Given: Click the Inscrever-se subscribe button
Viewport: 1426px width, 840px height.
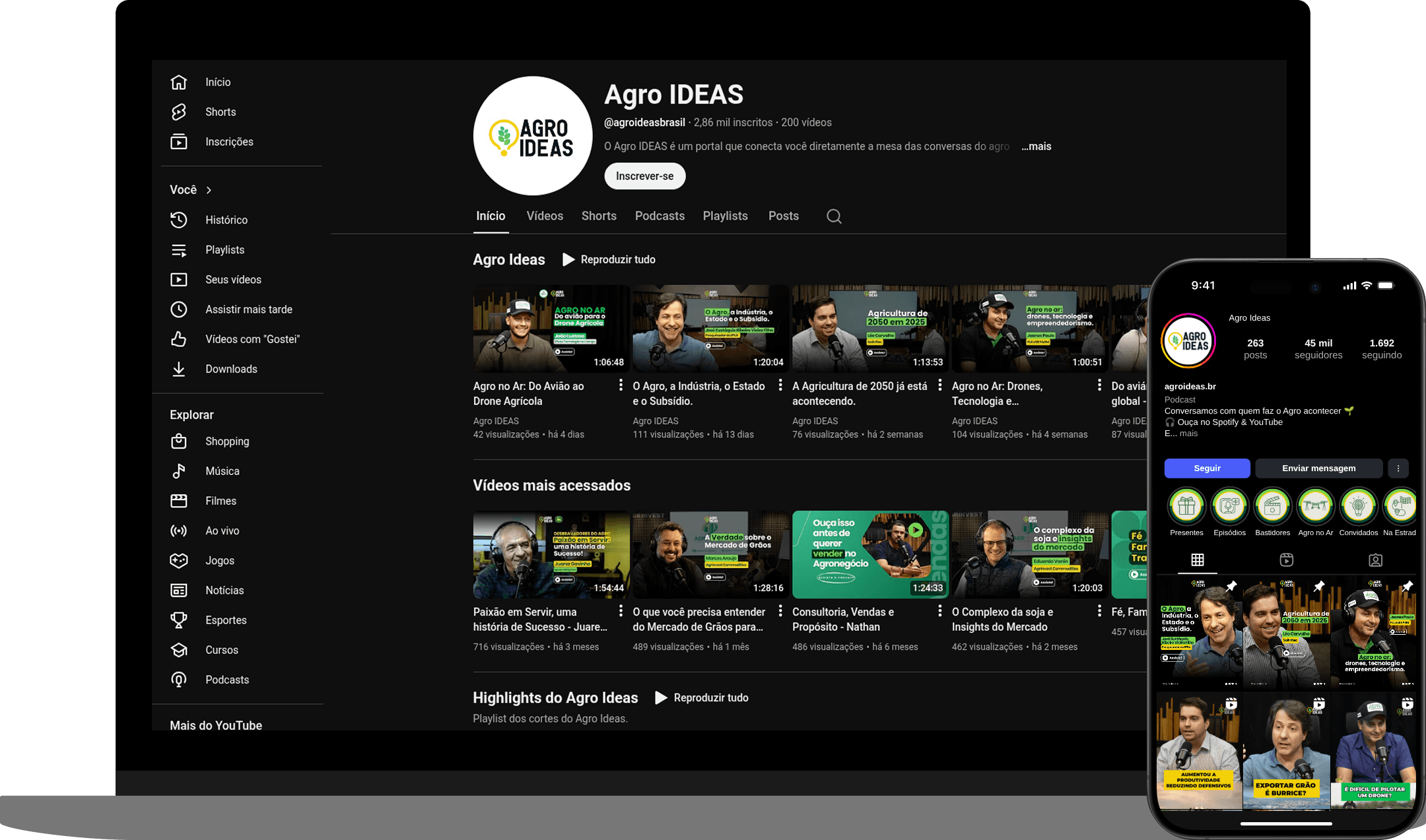Looking at the screenshot, I should tap(644, 176).
